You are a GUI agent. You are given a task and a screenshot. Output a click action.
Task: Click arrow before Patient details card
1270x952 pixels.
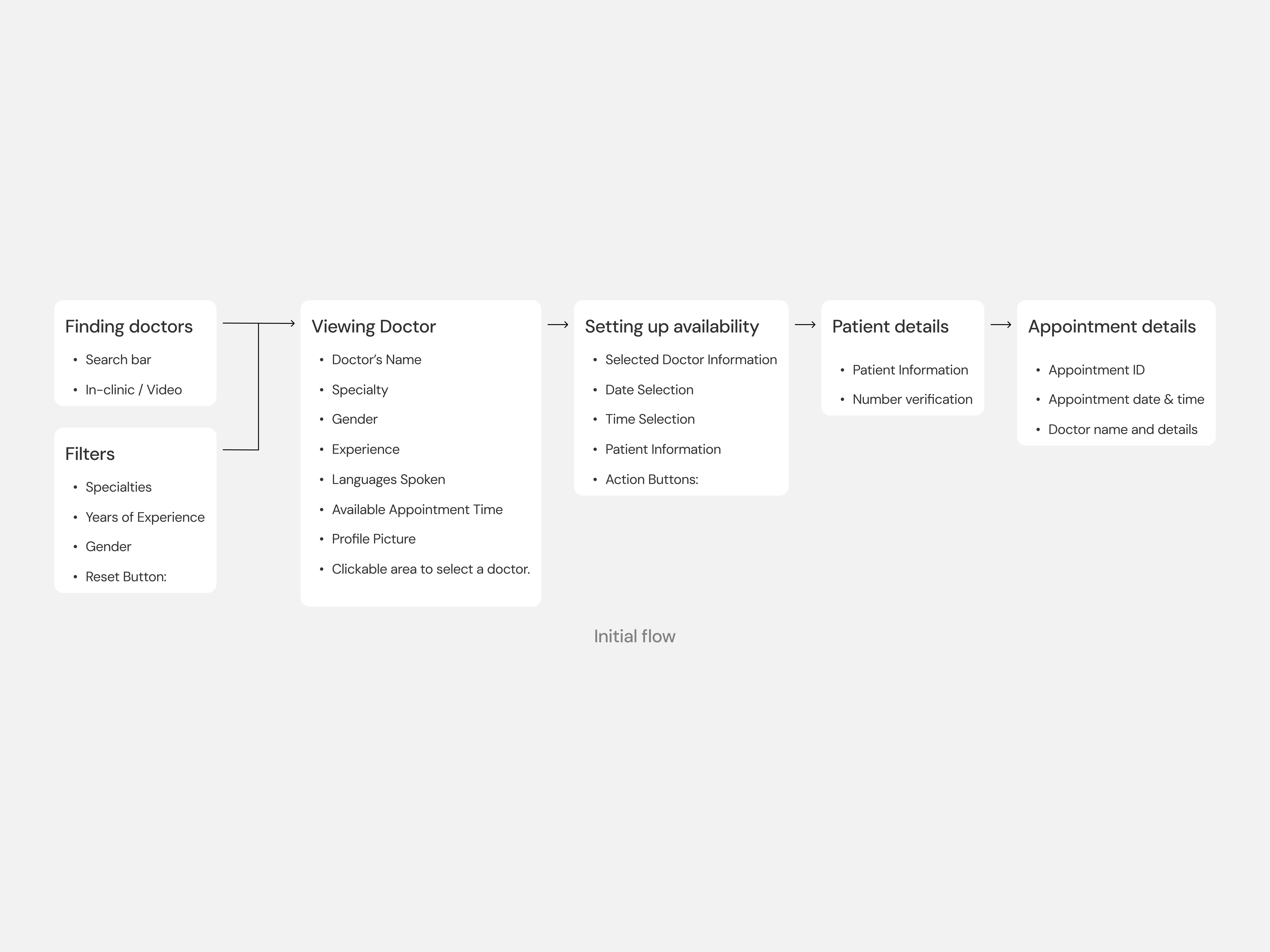pyautogui.click(x=805, y=325)
